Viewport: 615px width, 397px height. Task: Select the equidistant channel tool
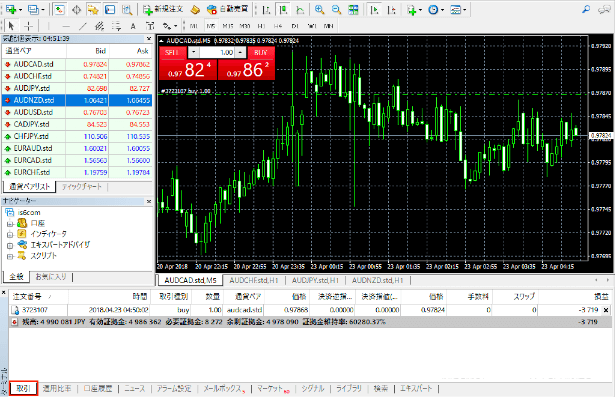[x=99, y=26]
